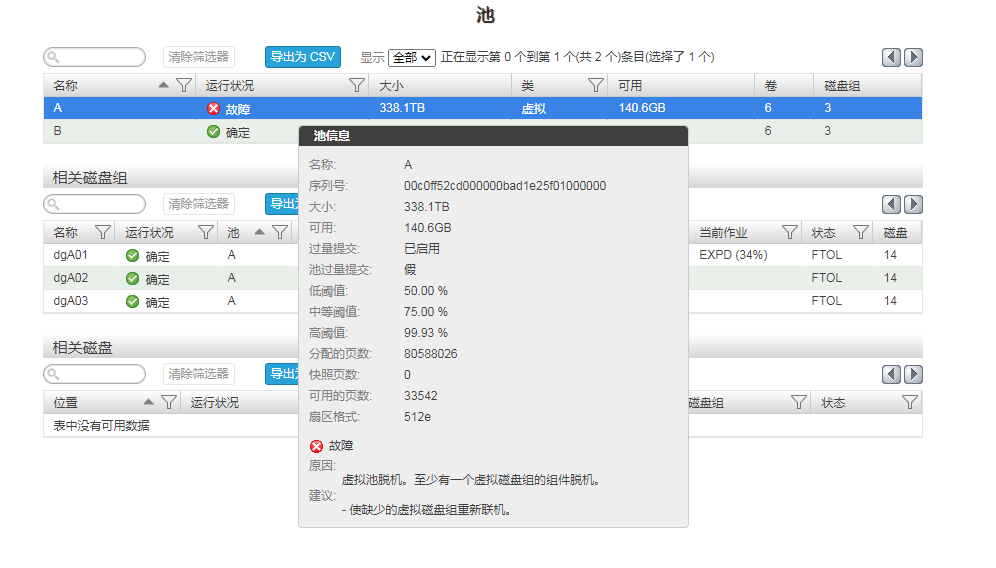This screenshot has width=996, height=568.
Task: Open filter for disk groups 运行状况 column
Action: 205,232
